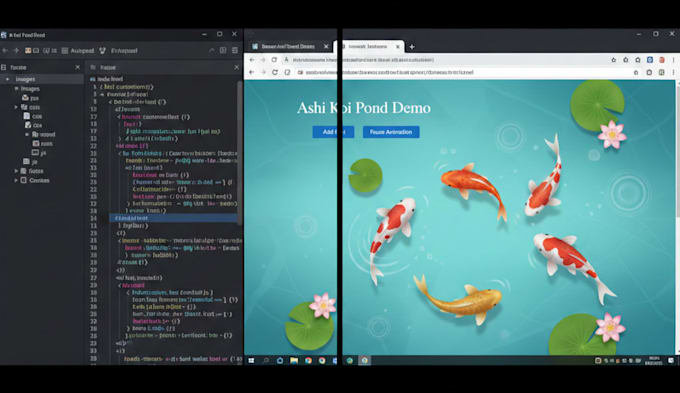Viewport: 680px width, 393px height.
Task: Click the highlighted active app icon on the taskbar
Action: click(x=364, y=360)
